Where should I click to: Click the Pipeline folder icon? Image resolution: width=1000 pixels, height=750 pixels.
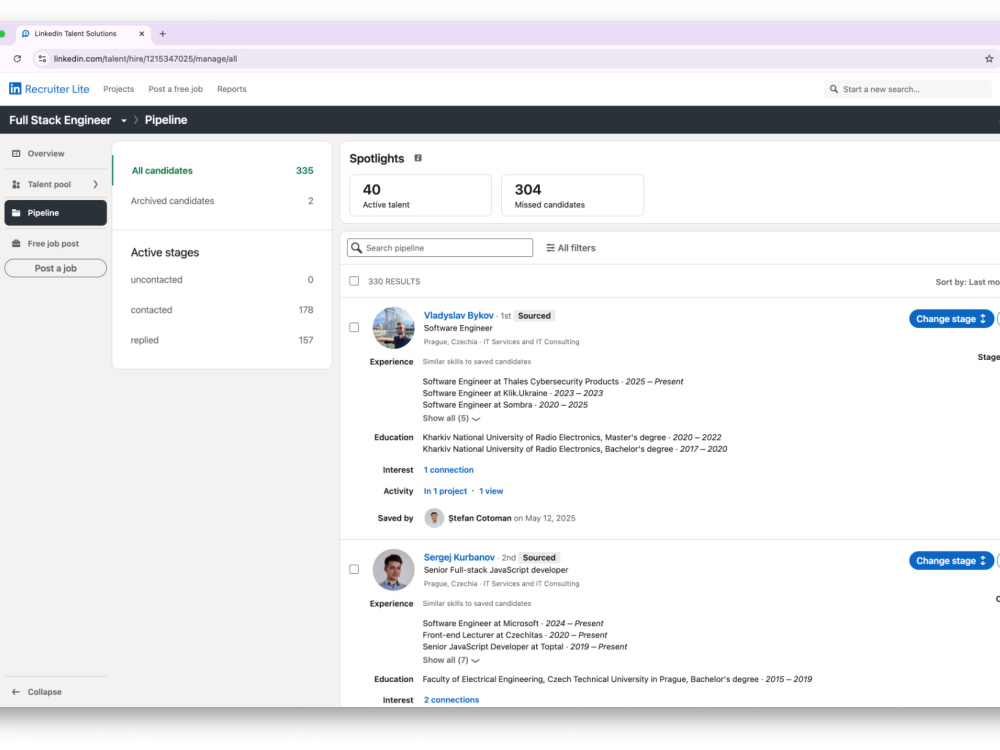click(16, 213)
